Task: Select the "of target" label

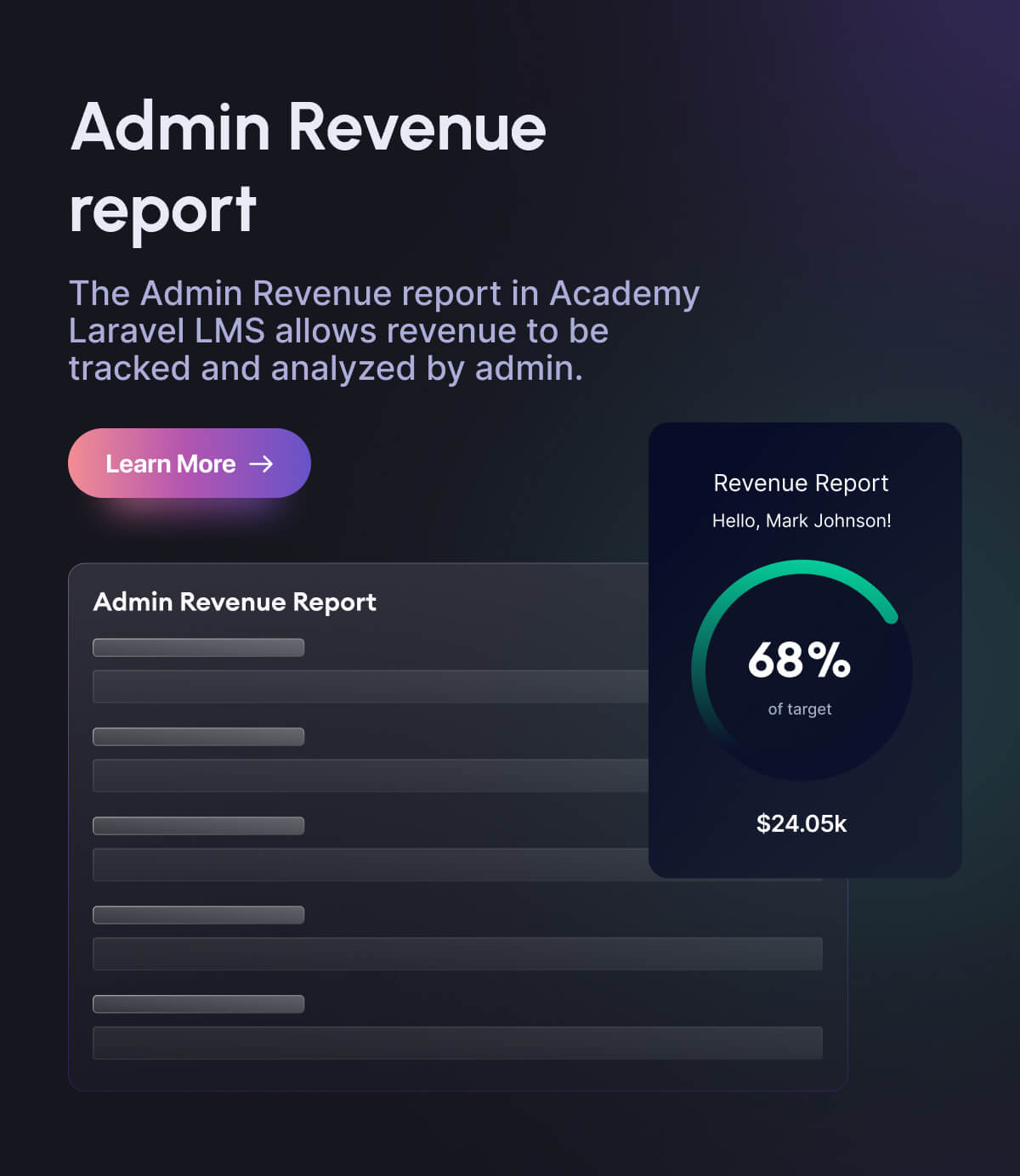Action: tap(800, 709)
